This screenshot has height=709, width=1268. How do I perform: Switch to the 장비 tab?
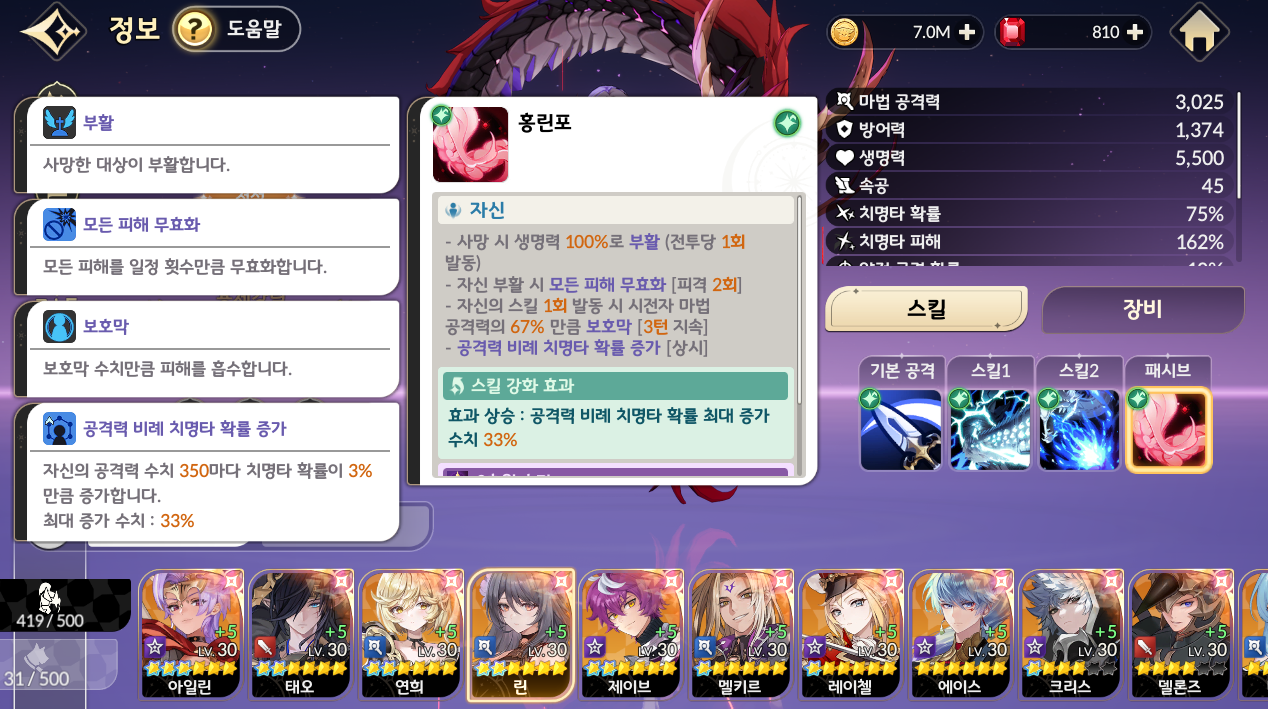click(x=1143, y=309)
